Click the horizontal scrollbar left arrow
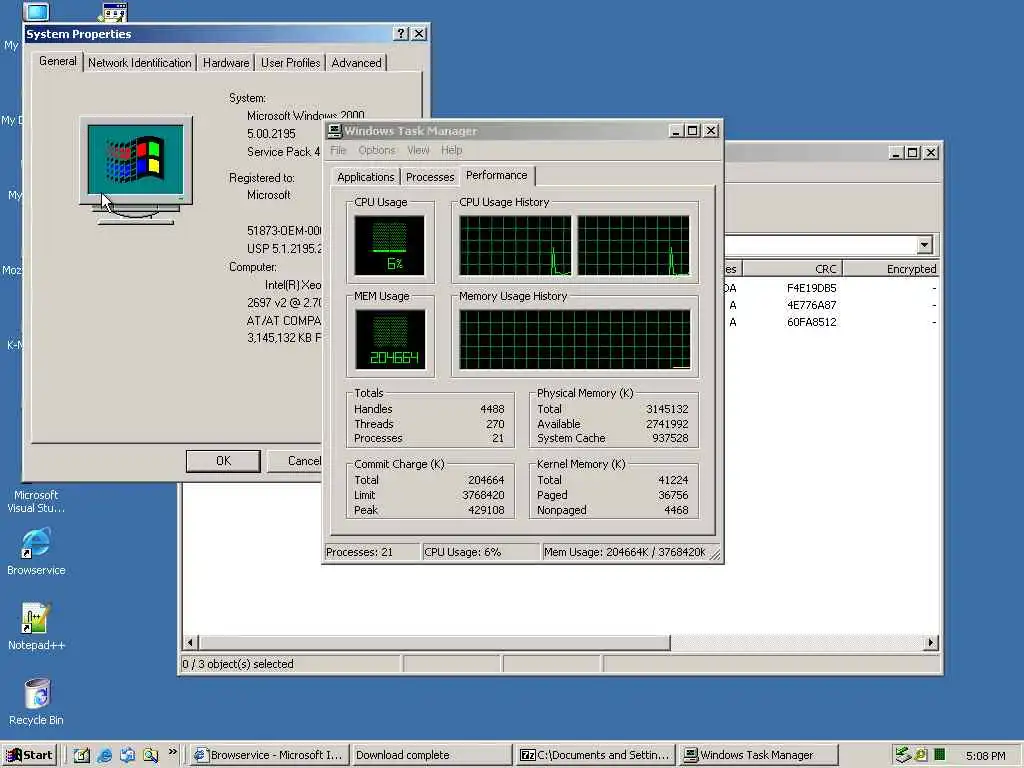 (190, 643)
